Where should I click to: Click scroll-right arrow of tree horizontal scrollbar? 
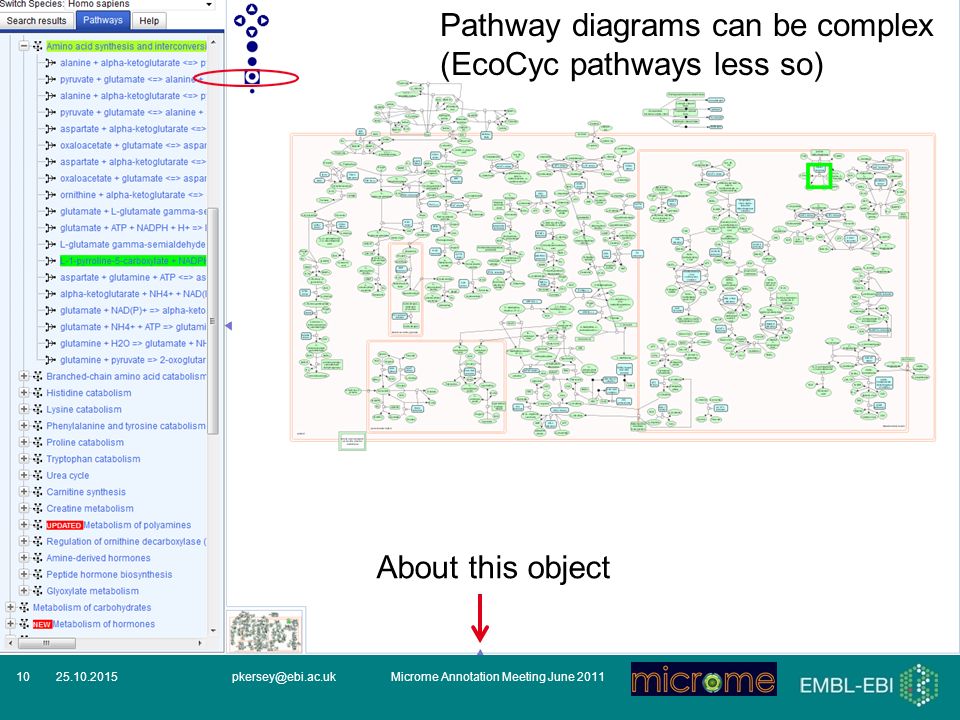click(x=200, y=643)
